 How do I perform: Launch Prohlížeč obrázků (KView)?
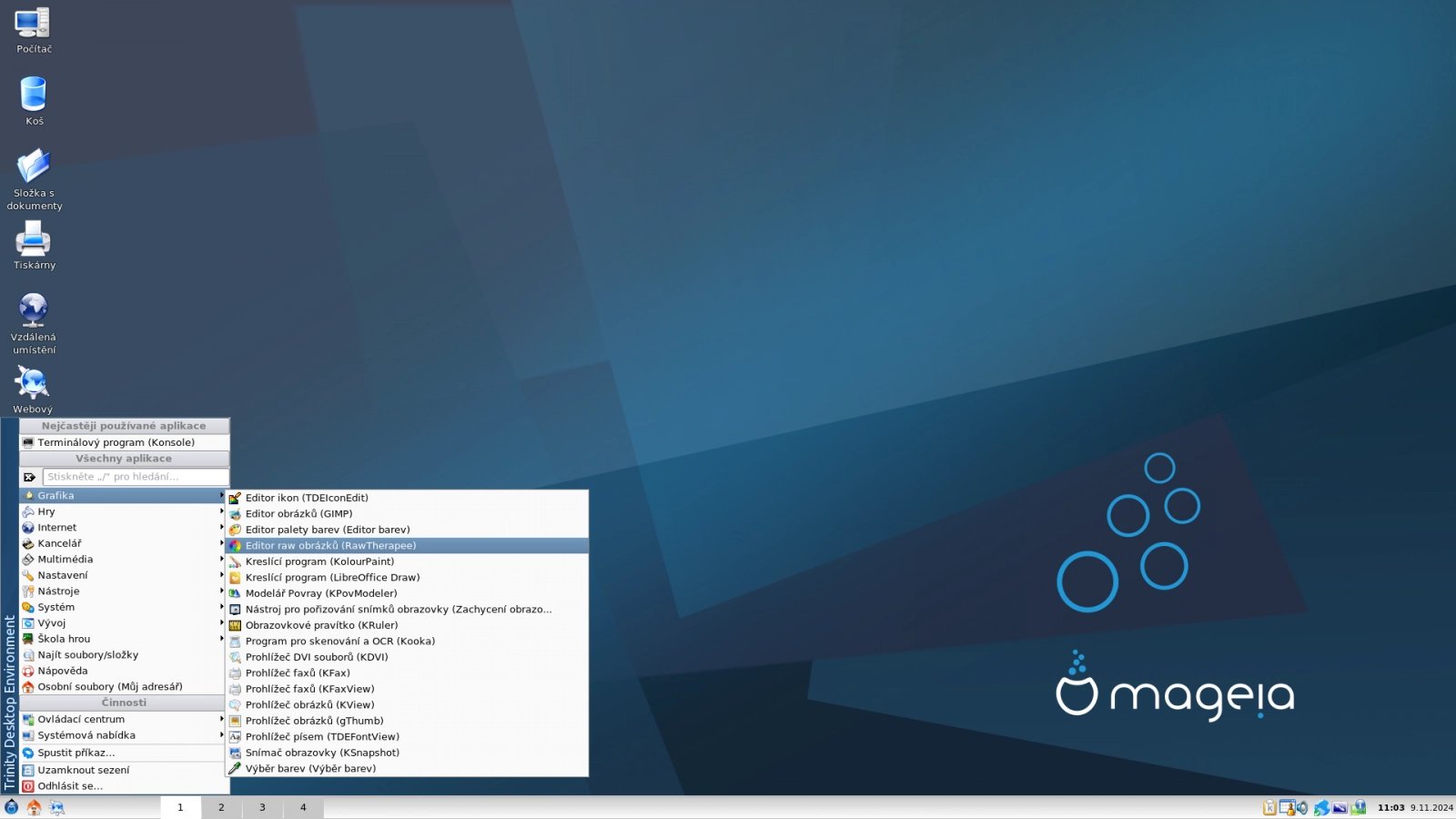tap(408, 705)
